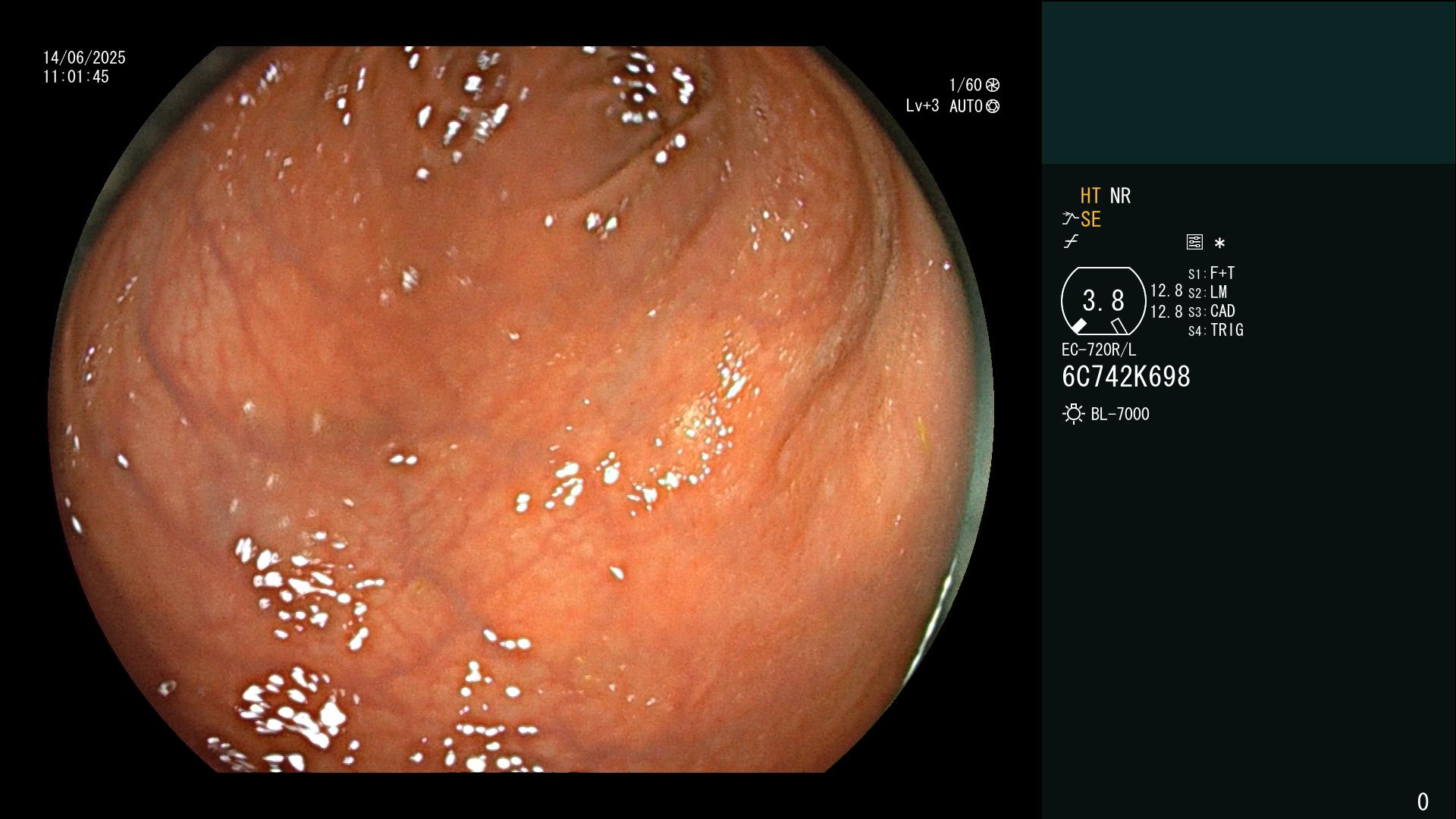This screenshot has width=1456, height=819.
Task: Click the lower 12.8 value next to S3
Action: tap(1166, 312)
